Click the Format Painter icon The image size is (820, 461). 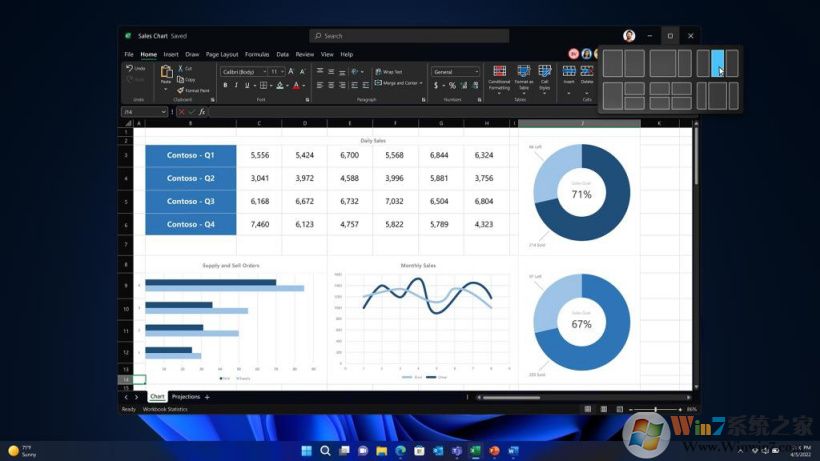pyautogui.click(x=181, y=90)
